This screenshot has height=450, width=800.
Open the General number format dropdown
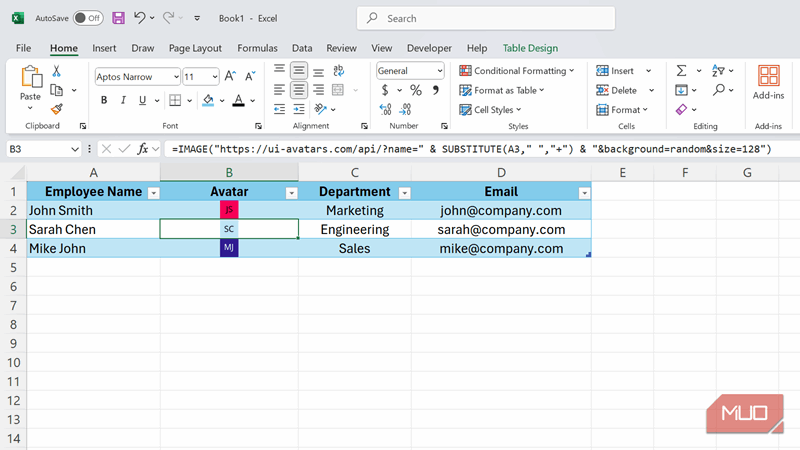(x=439, y=71)
